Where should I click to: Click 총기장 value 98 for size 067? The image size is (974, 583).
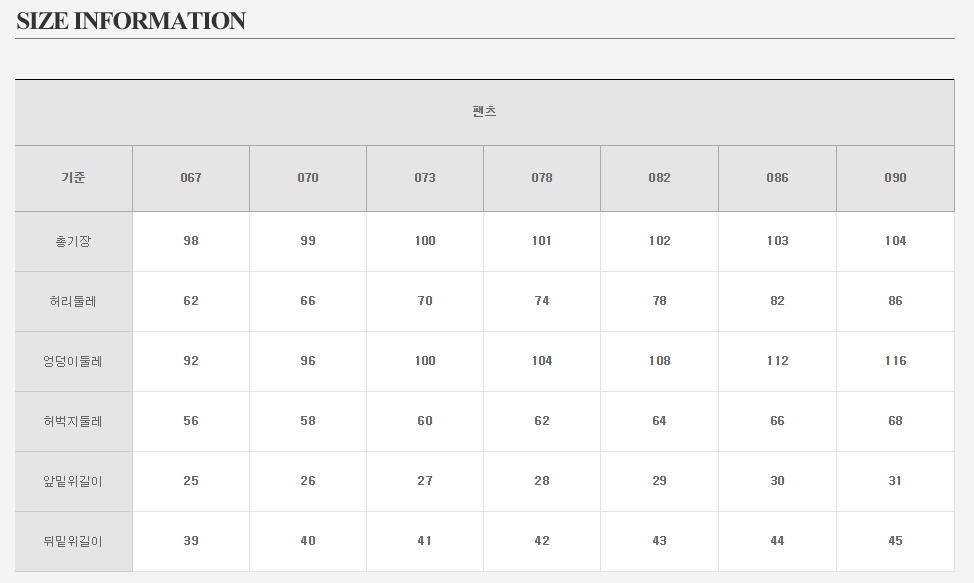point(191,241)
